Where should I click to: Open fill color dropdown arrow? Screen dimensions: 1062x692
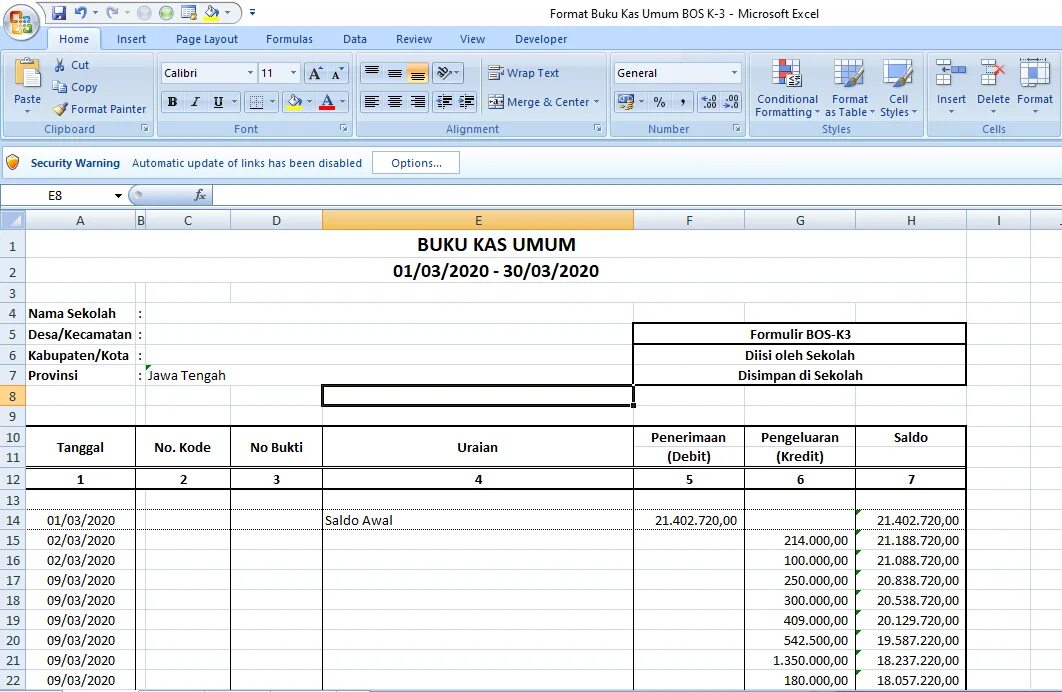[x=310, y=102]
